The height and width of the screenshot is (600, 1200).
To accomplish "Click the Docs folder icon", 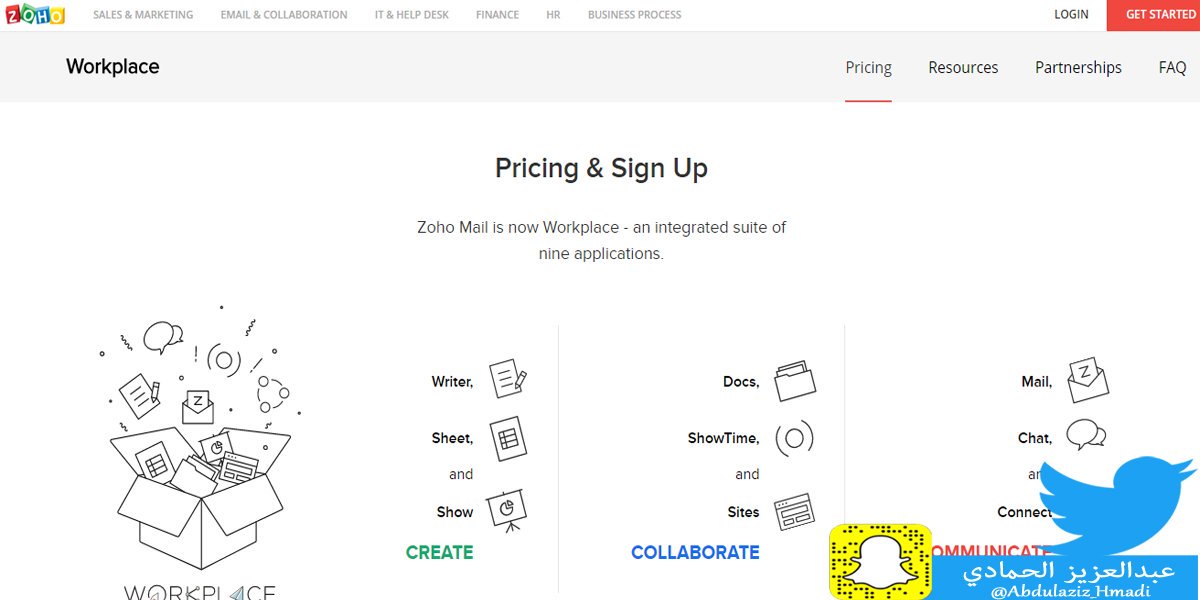I will (x=795, y=381).
